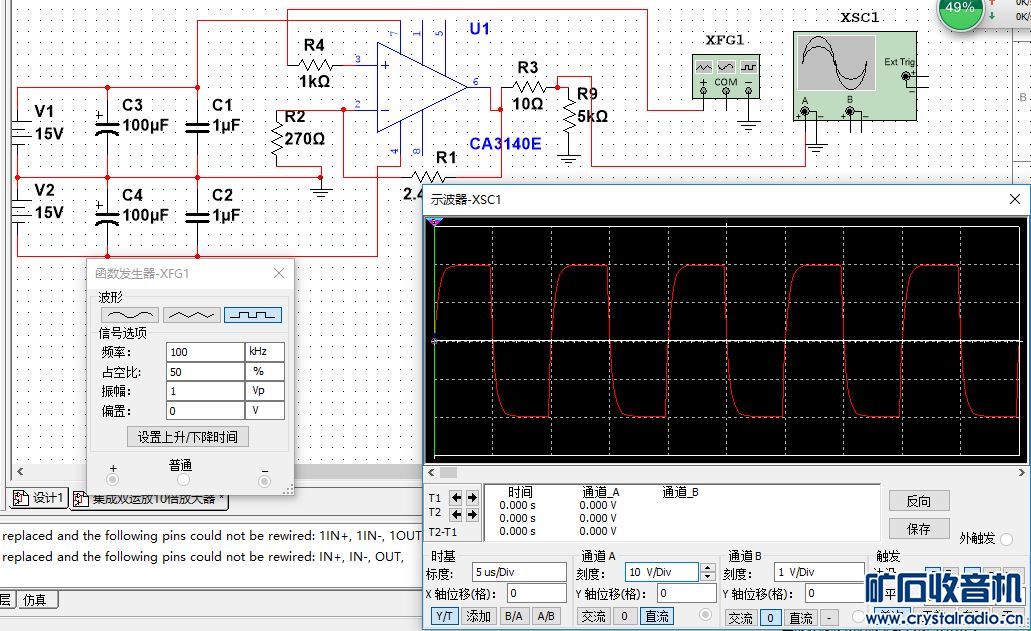Increase channel A scale with stepper
This screenshot has width=1031, height=631.
(708, 568)
